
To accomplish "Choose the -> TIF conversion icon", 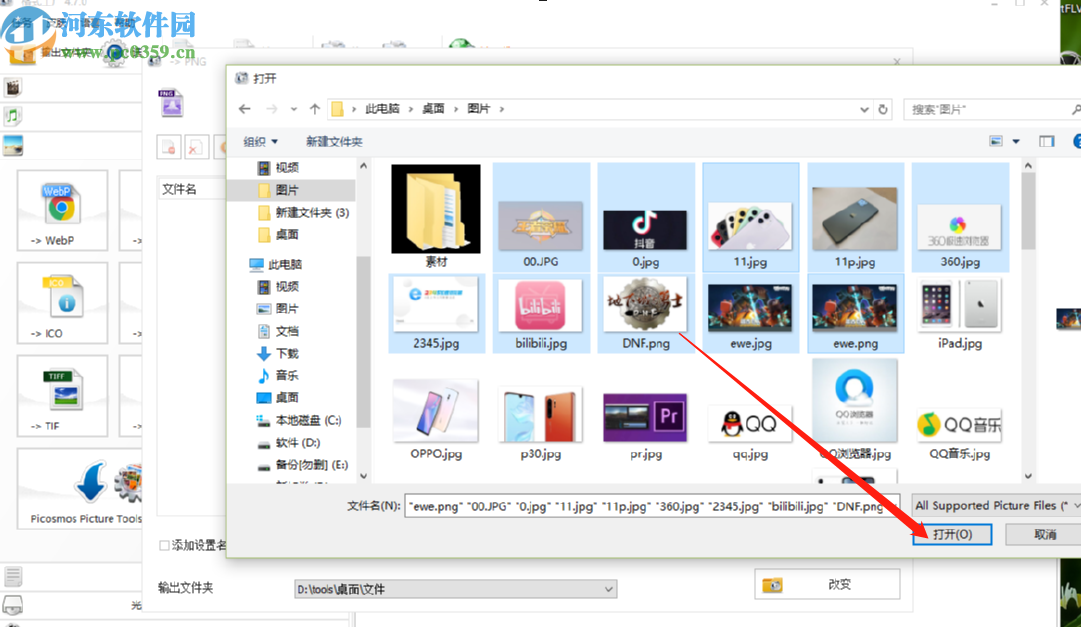I will 62,395.
